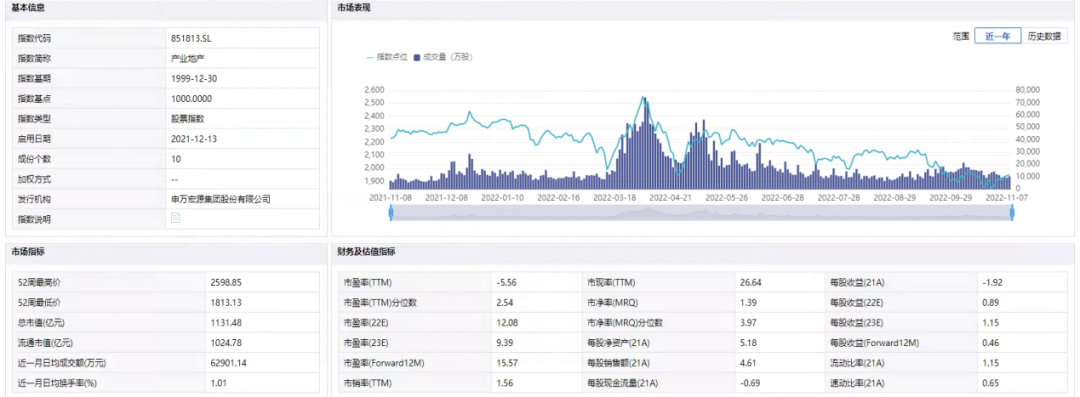The width and height of the screenshot is (1080, 397).
Task: Click the 市净率(MRQ) value 1.39
Action: [x=748, y=302]
